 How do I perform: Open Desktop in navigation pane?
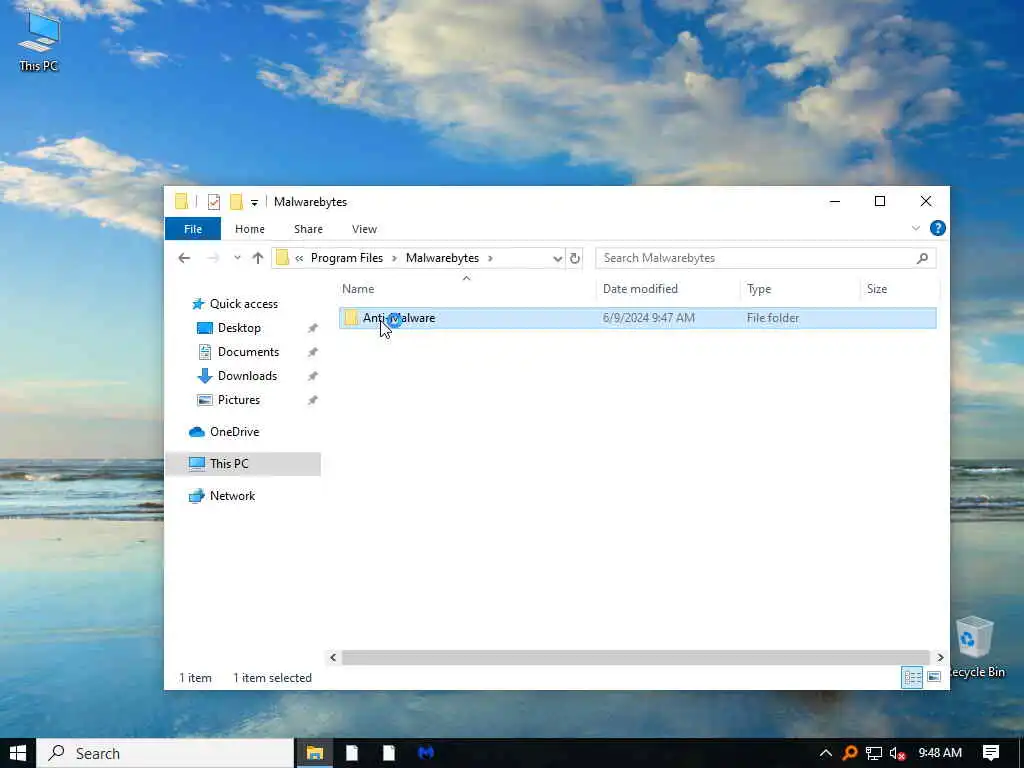(239, 328)
